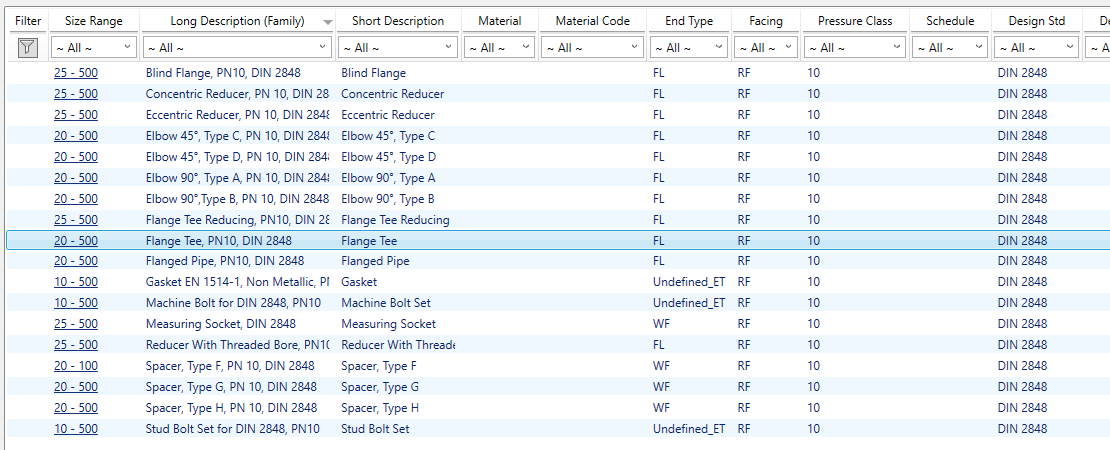Click the Schedule column header
1110x450 pixels.
(x=949, y=21)
